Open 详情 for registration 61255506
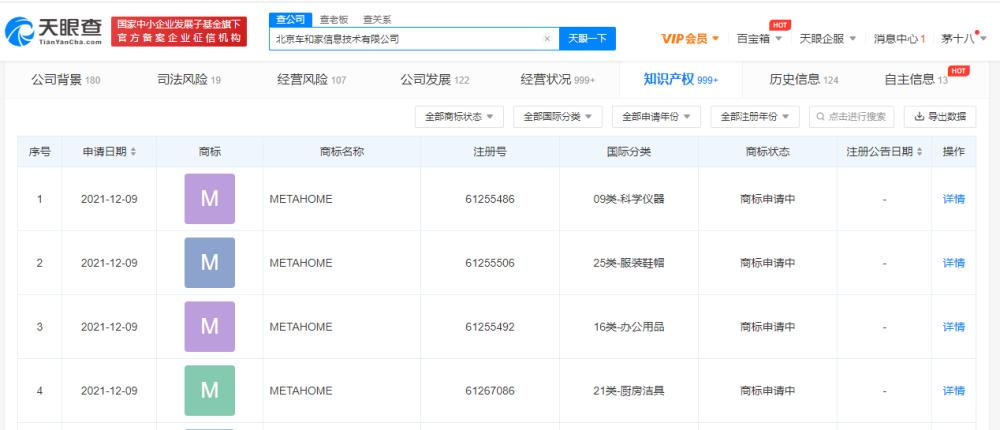 (x=953, y=263)
